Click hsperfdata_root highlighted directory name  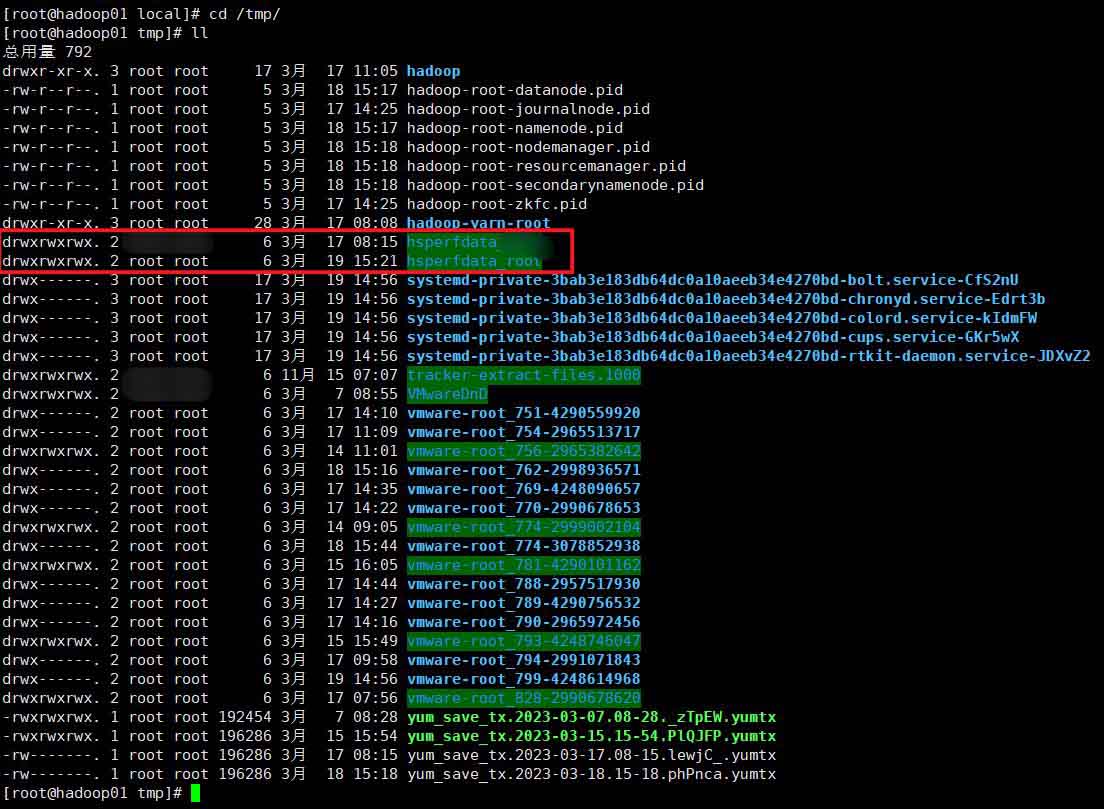pos(474,261)
